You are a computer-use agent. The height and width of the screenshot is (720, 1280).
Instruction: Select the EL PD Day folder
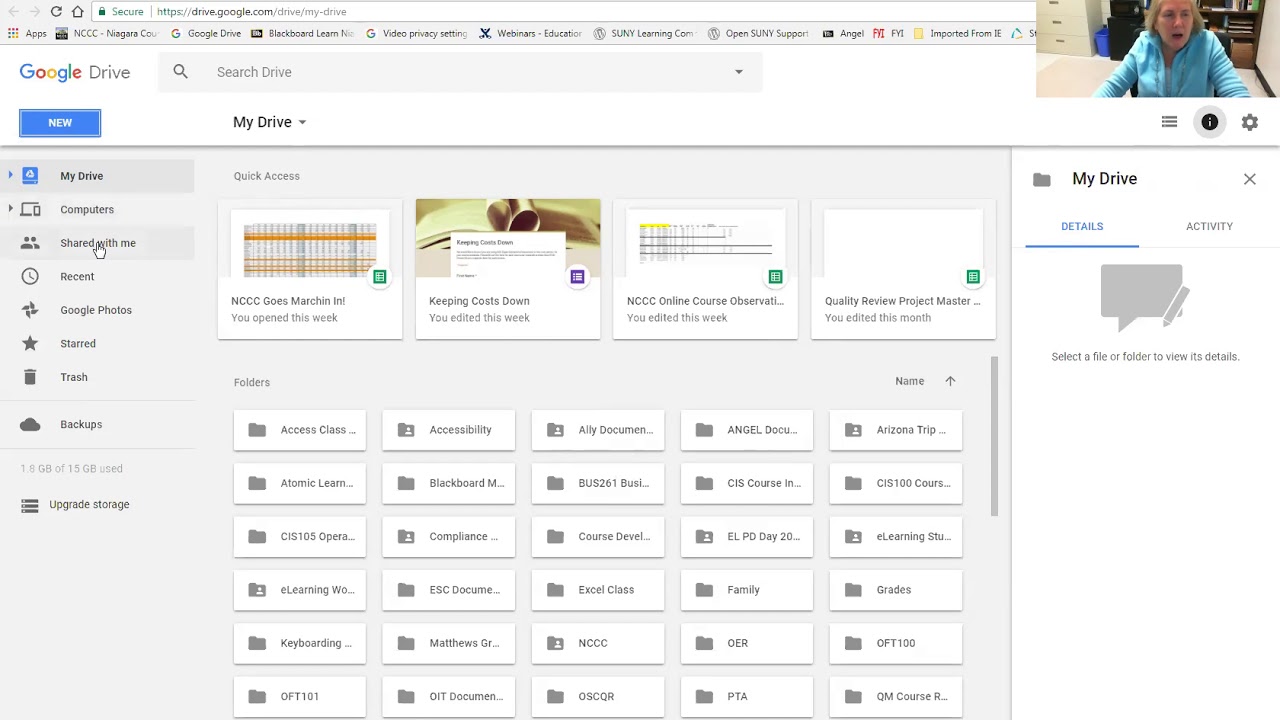coord(747,537)
